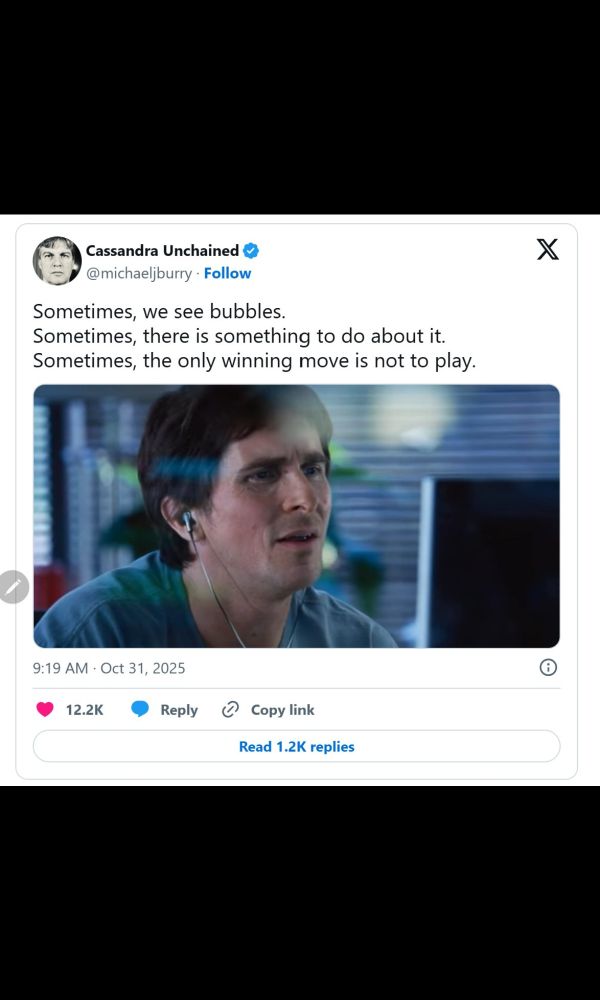The image size is (600, 1000).
Task: Click the 12.2K likes count
Action: [x=84, y=710]
